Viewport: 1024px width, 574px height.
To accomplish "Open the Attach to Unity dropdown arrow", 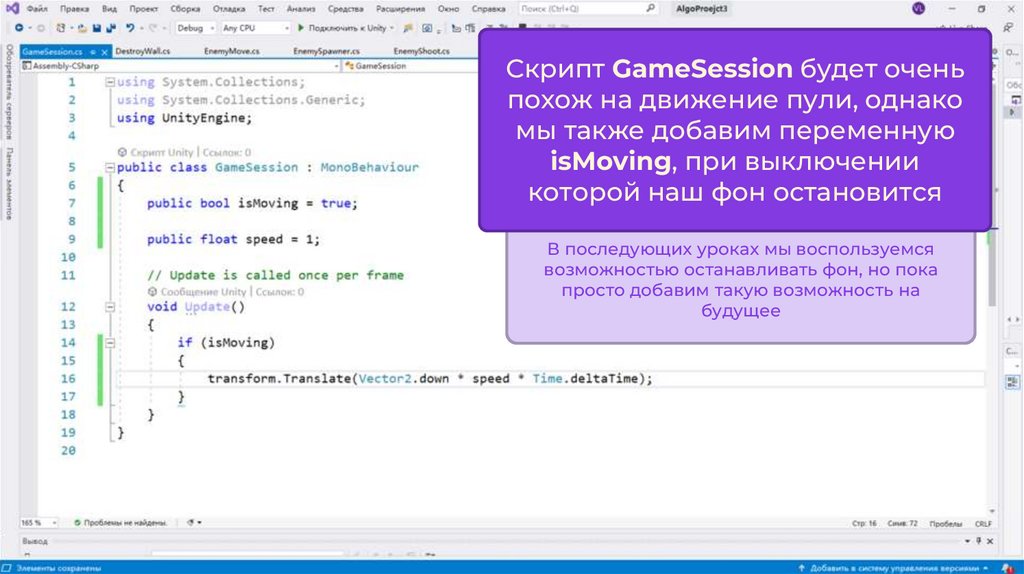I will pos(392,28).
